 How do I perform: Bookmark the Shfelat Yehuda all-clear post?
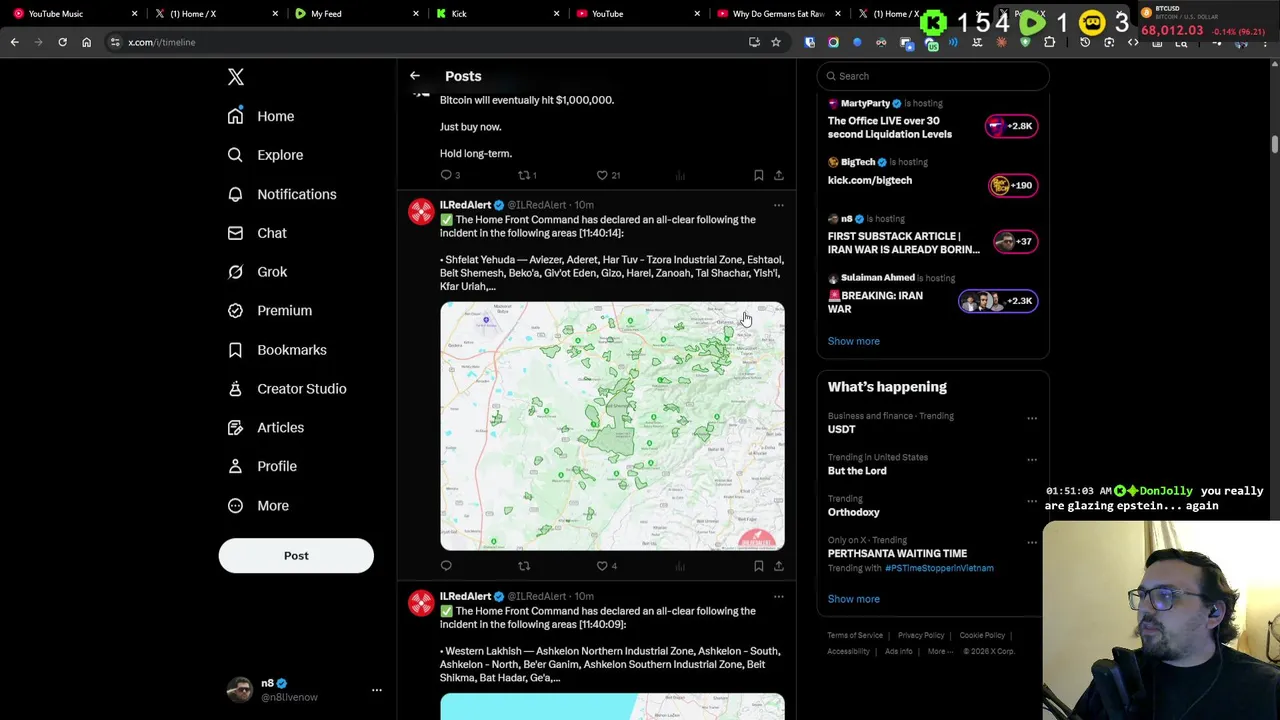(x=759, y=566)
